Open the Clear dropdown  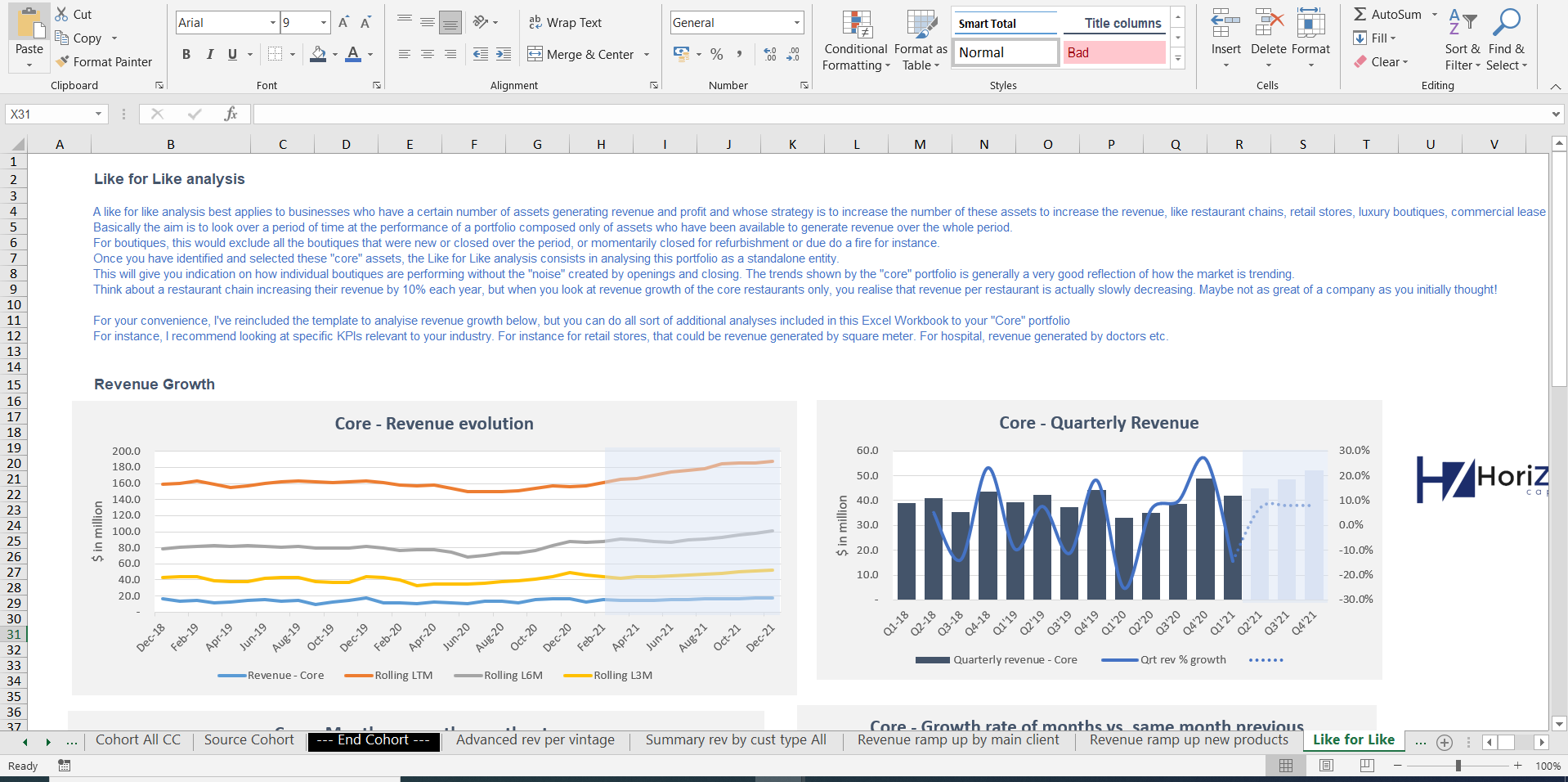1382,61
